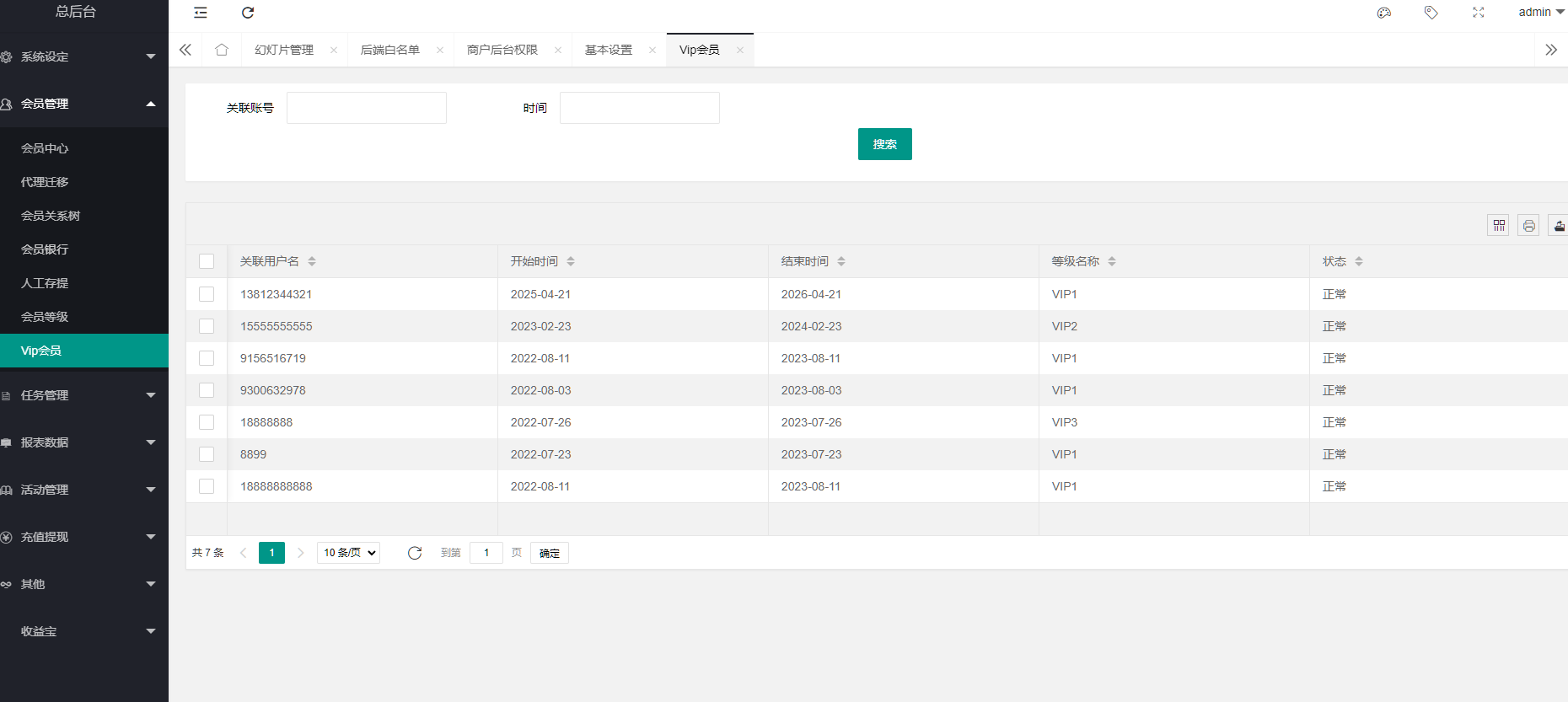1568x702 pixels.
Task: Click the 搜索 button
Action: click(x=884, y=144)
